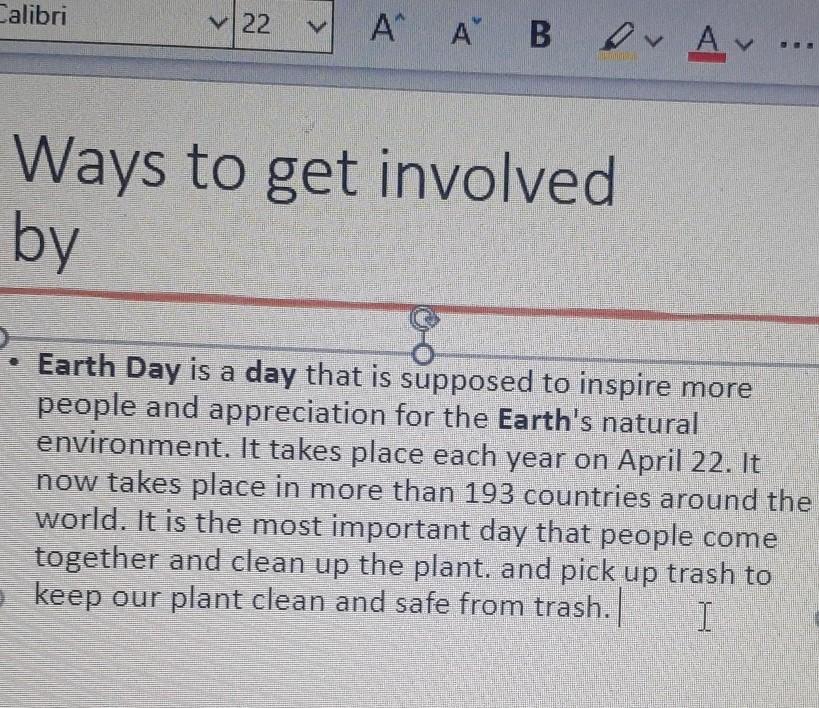Open the font size 22 dropdown
The width and height of the screenshot is (819, 708).
pos(315,26)
